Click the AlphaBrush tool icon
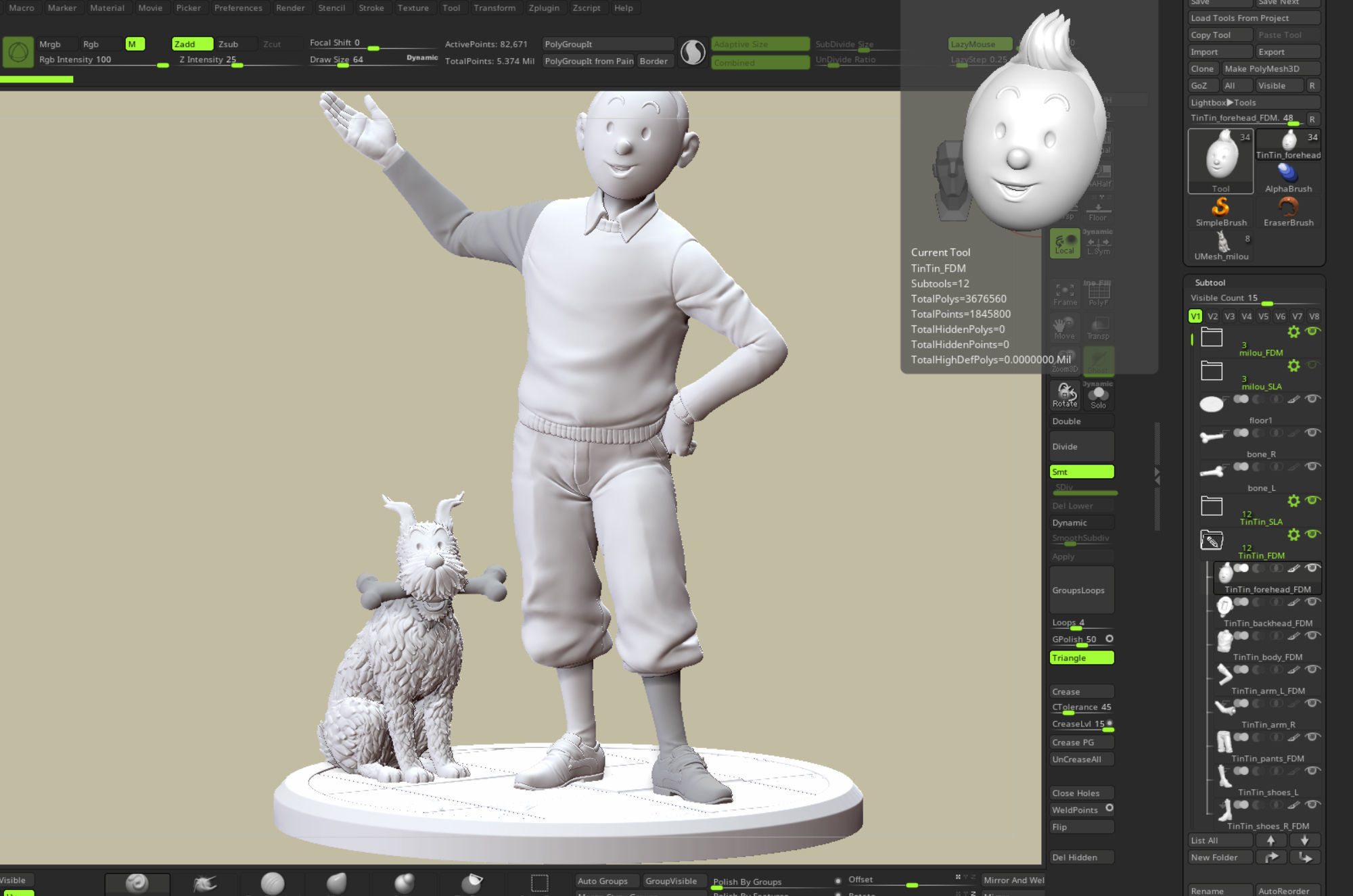The height and width of the screenshot is (896, 1353). (x=1288, y=173)
